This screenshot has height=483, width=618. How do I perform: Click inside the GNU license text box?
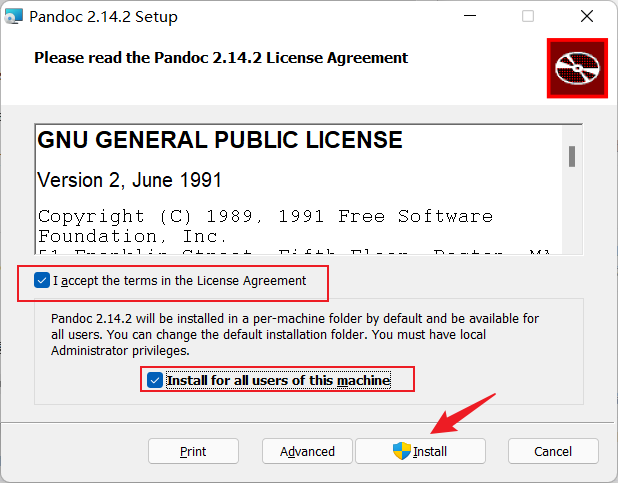click(x=300, y=190)
